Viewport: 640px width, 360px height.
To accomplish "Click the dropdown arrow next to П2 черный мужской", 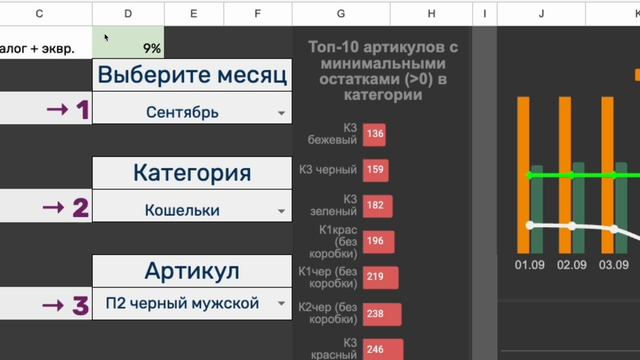I will pos(281,303).
